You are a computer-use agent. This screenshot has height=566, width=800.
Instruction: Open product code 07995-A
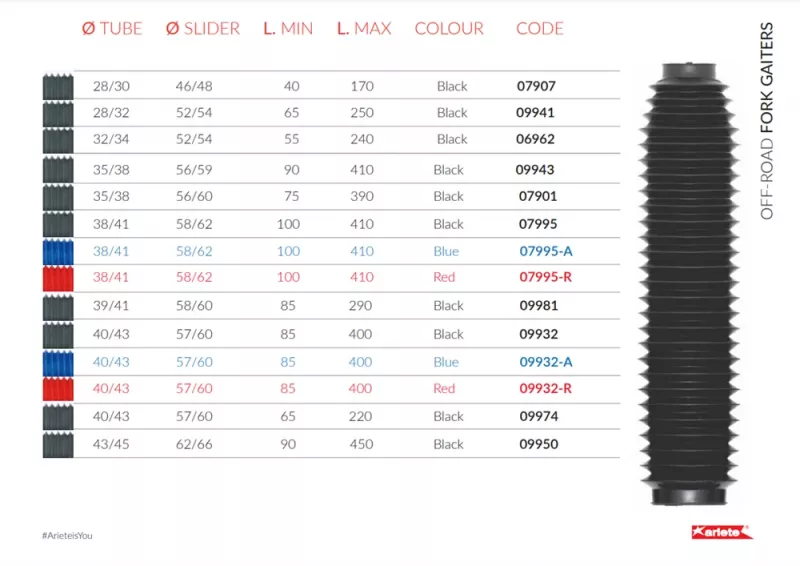click(x=544, y=252)
